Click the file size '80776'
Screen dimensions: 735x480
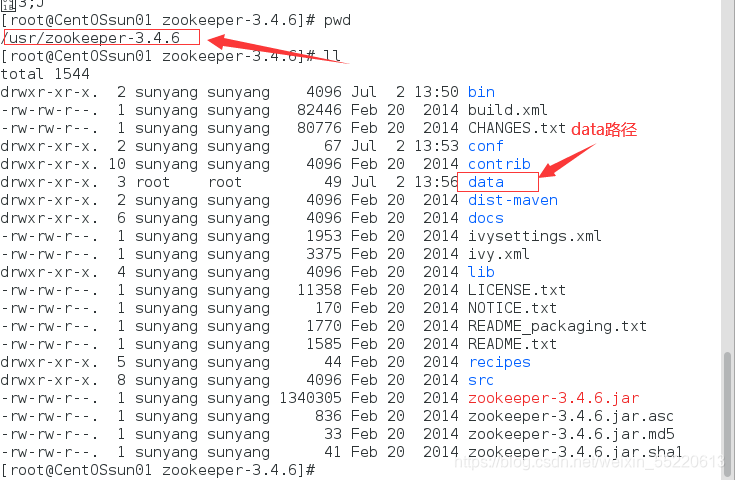[x=320, y=128]
